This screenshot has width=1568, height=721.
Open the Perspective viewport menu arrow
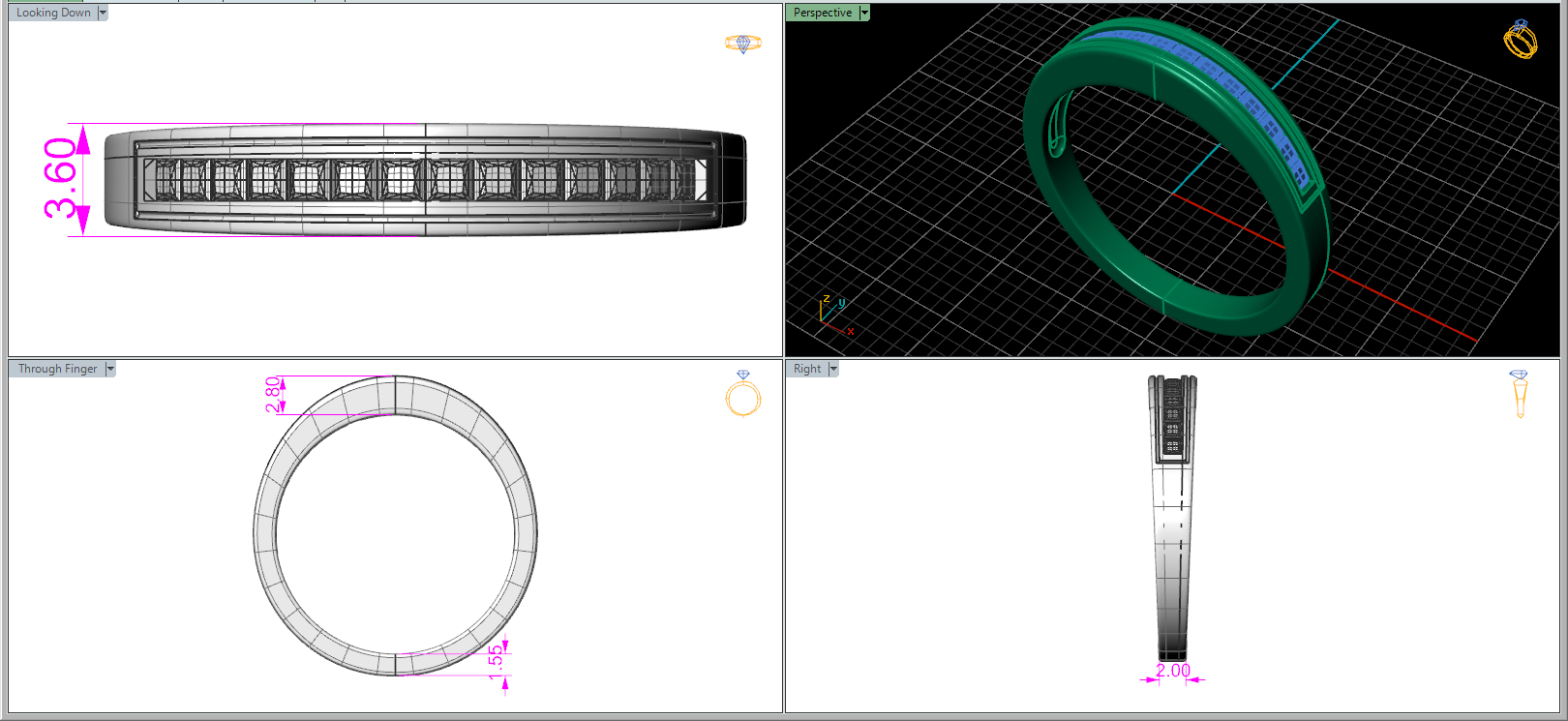864,13
